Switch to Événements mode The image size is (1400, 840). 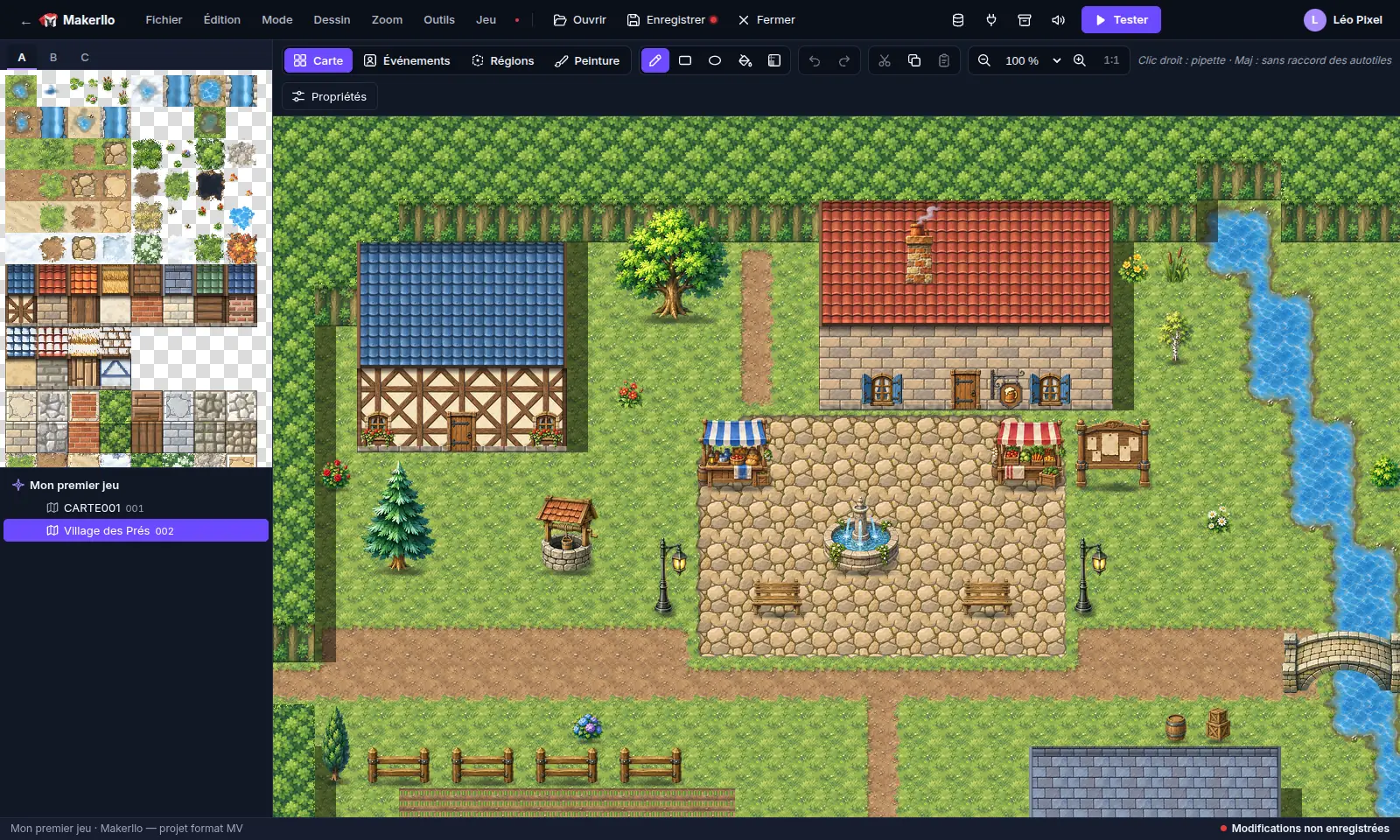(407, 60)
